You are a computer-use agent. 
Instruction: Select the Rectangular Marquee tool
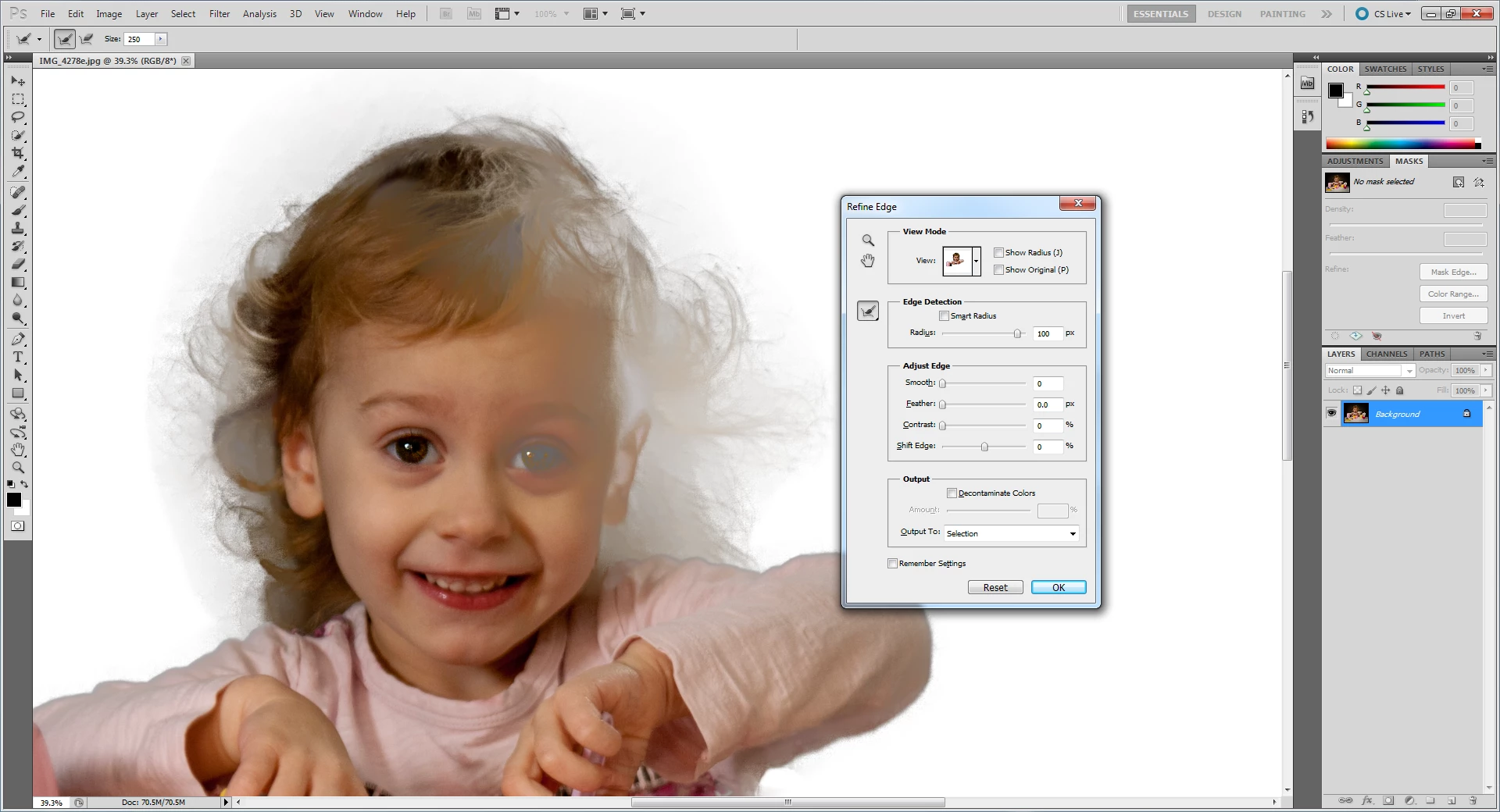coord(18,99)
